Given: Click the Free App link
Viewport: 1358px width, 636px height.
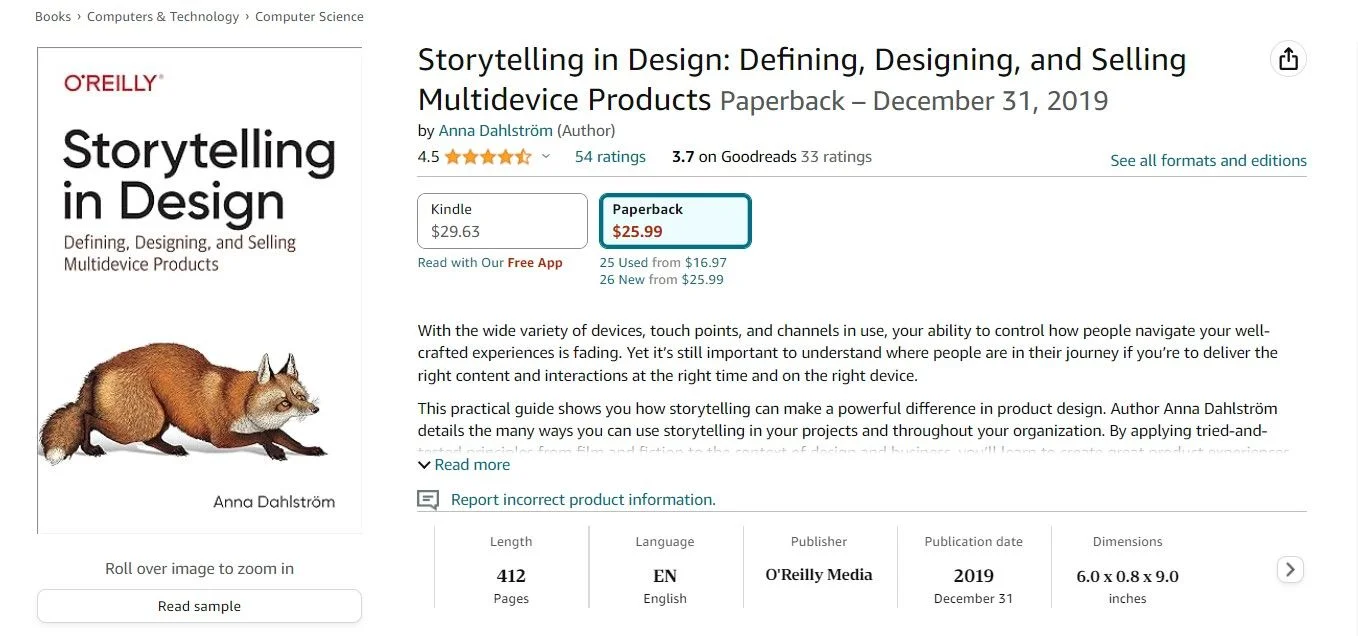Looking at the screenshot, I should tap(535, 263).
